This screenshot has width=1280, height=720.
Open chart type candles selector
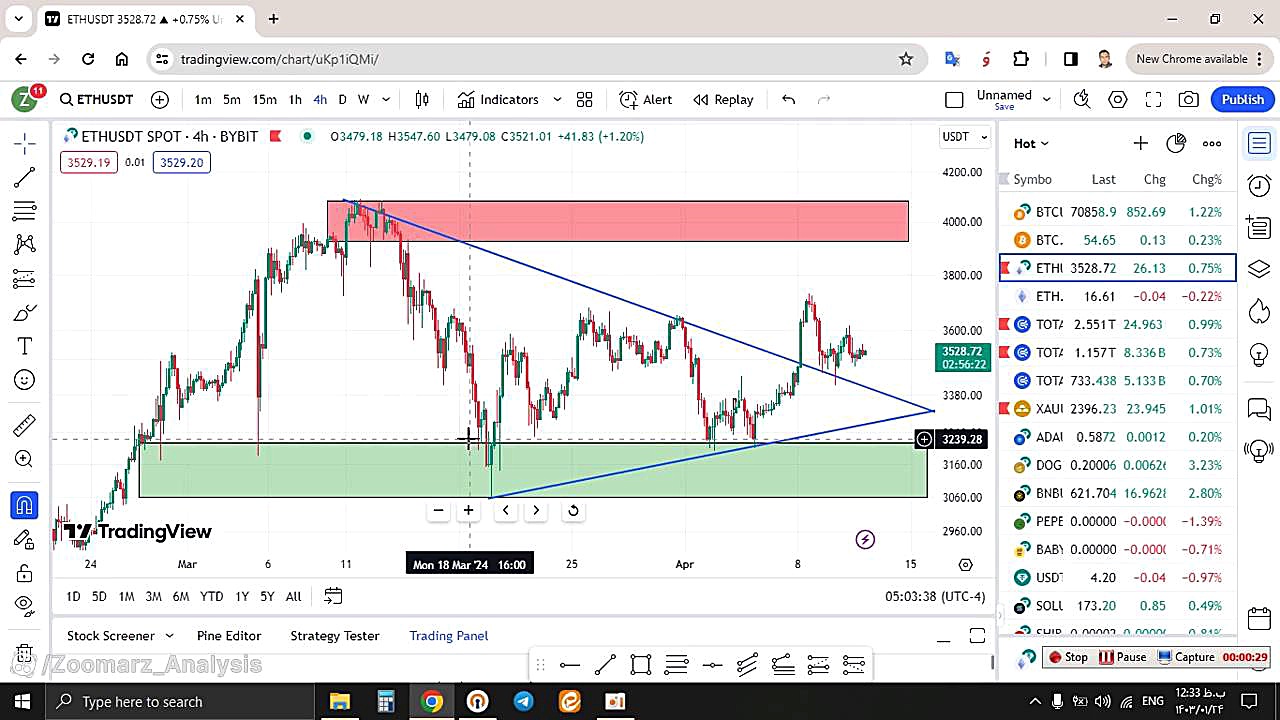pos(422,99)
